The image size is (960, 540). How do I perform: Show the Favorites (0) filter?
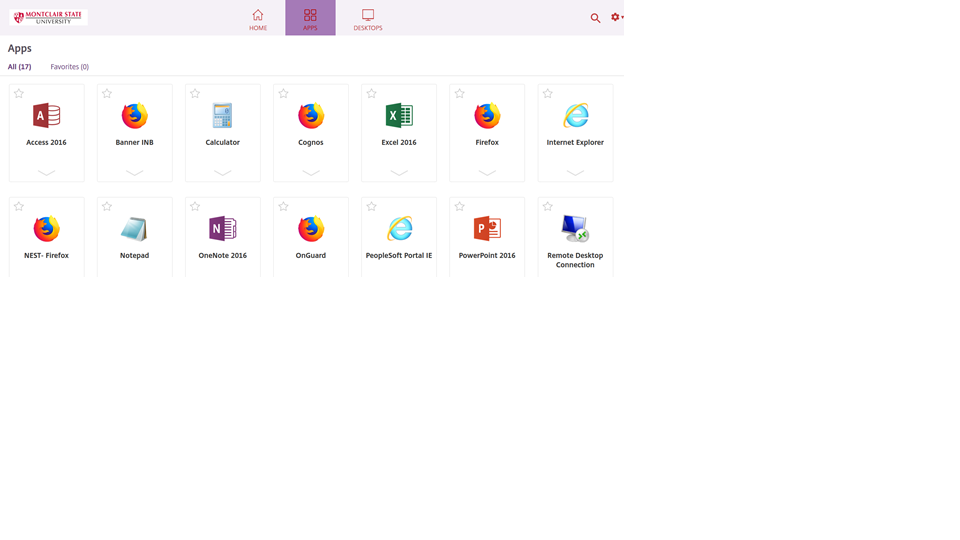tap(69, 67)
